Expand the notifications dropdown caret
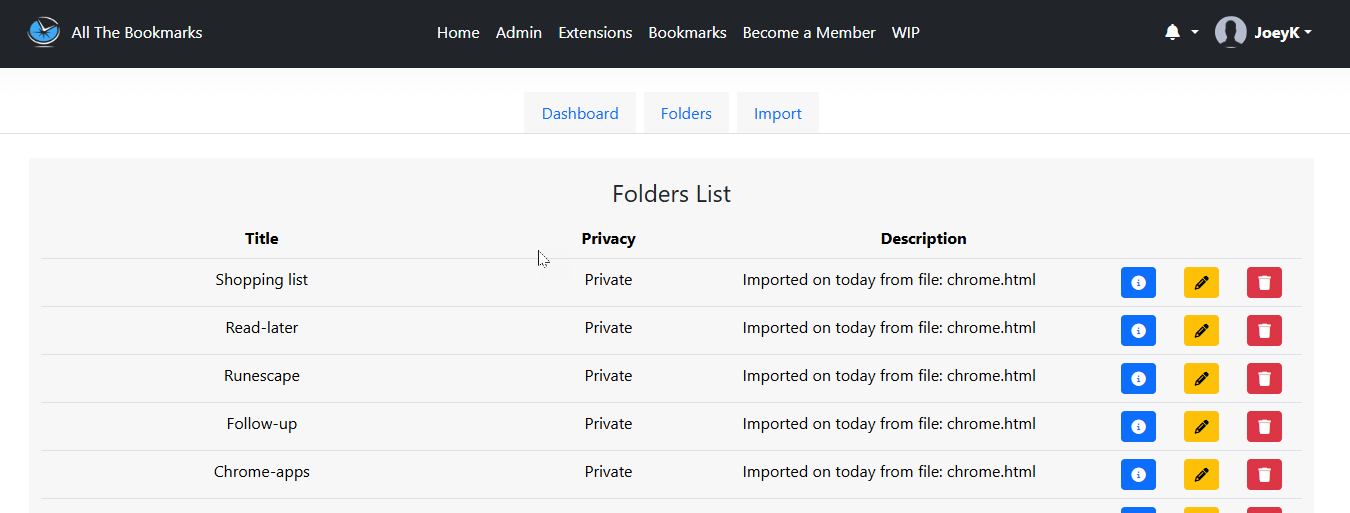 pos(1194,33)
